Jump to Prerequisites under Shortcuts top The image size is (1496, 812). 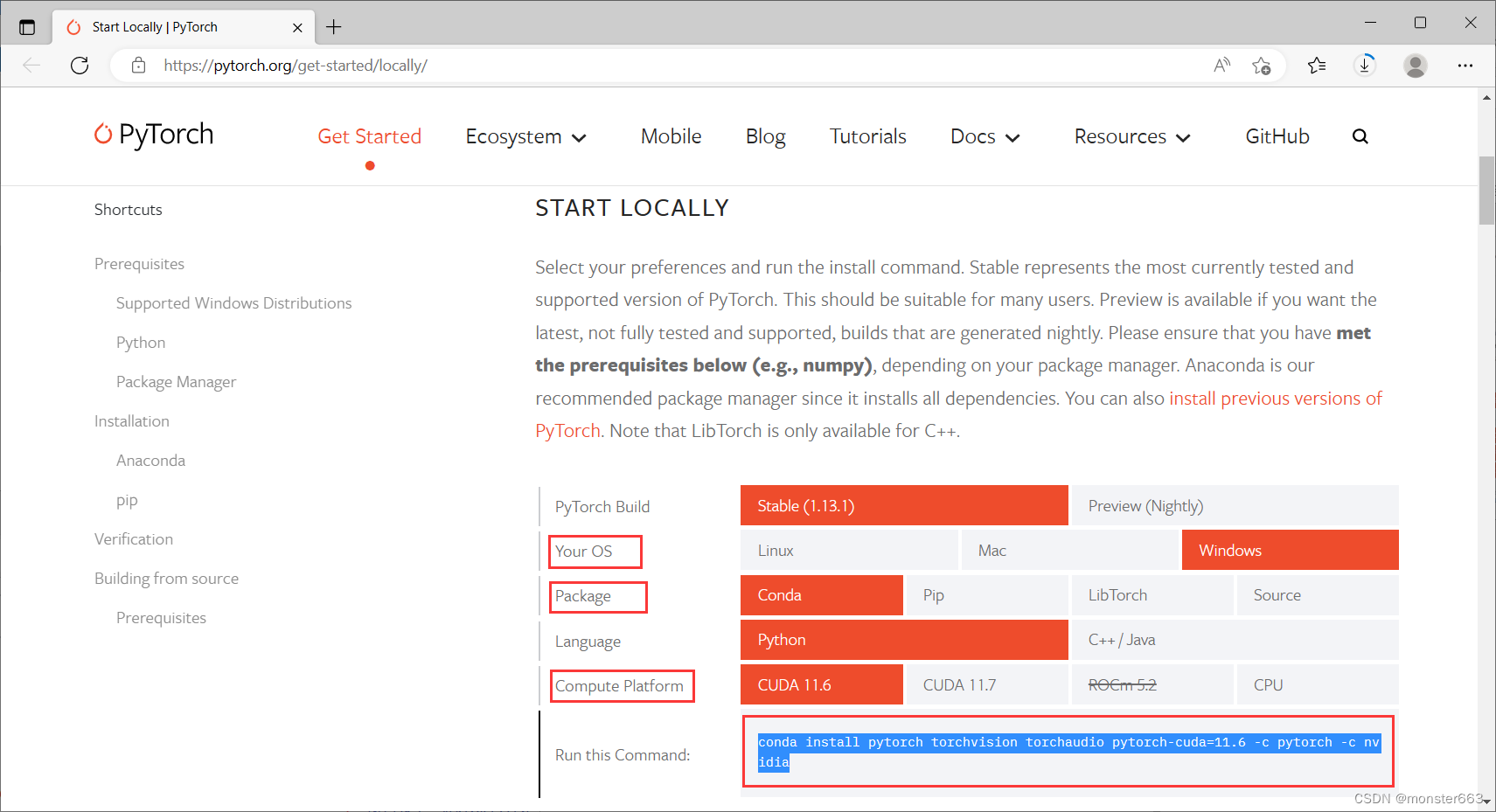pos(139,264)
